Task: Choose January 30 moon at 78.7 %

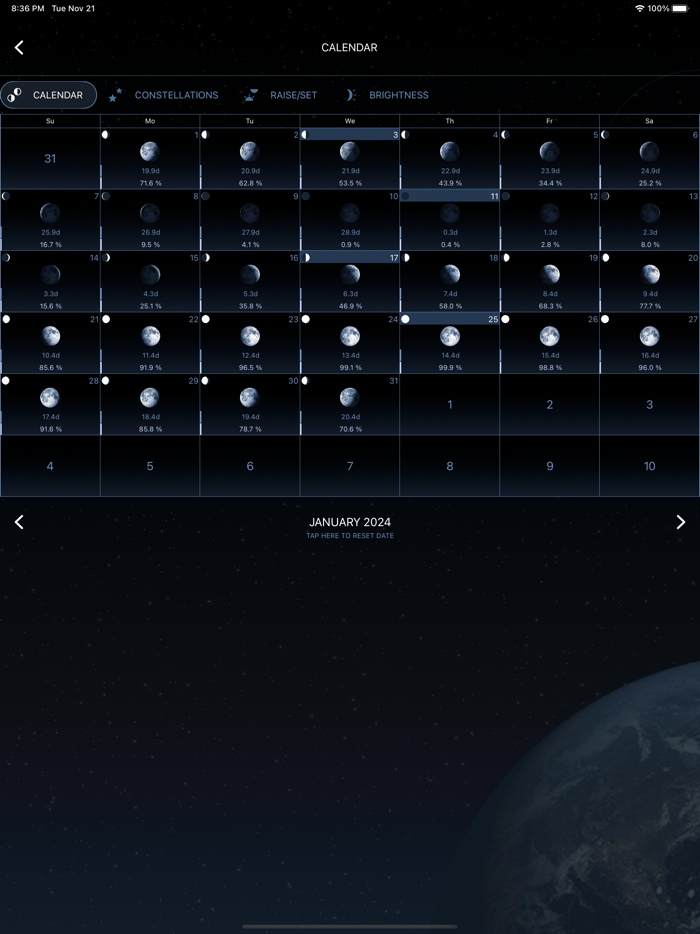Action: [250, 404]
